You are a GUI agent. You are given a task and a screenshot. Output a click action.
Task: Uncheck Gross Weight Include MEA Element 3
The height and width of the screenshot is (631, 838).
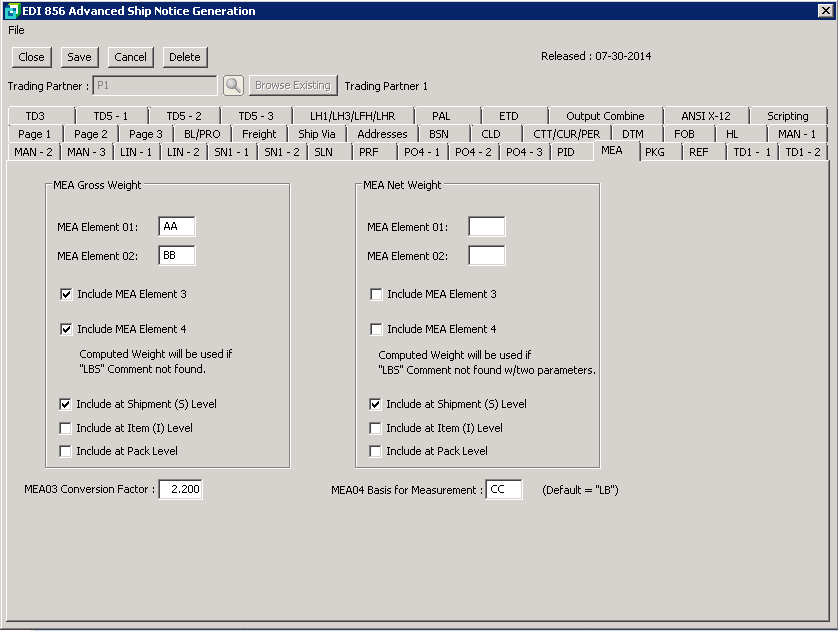[67, 295]
